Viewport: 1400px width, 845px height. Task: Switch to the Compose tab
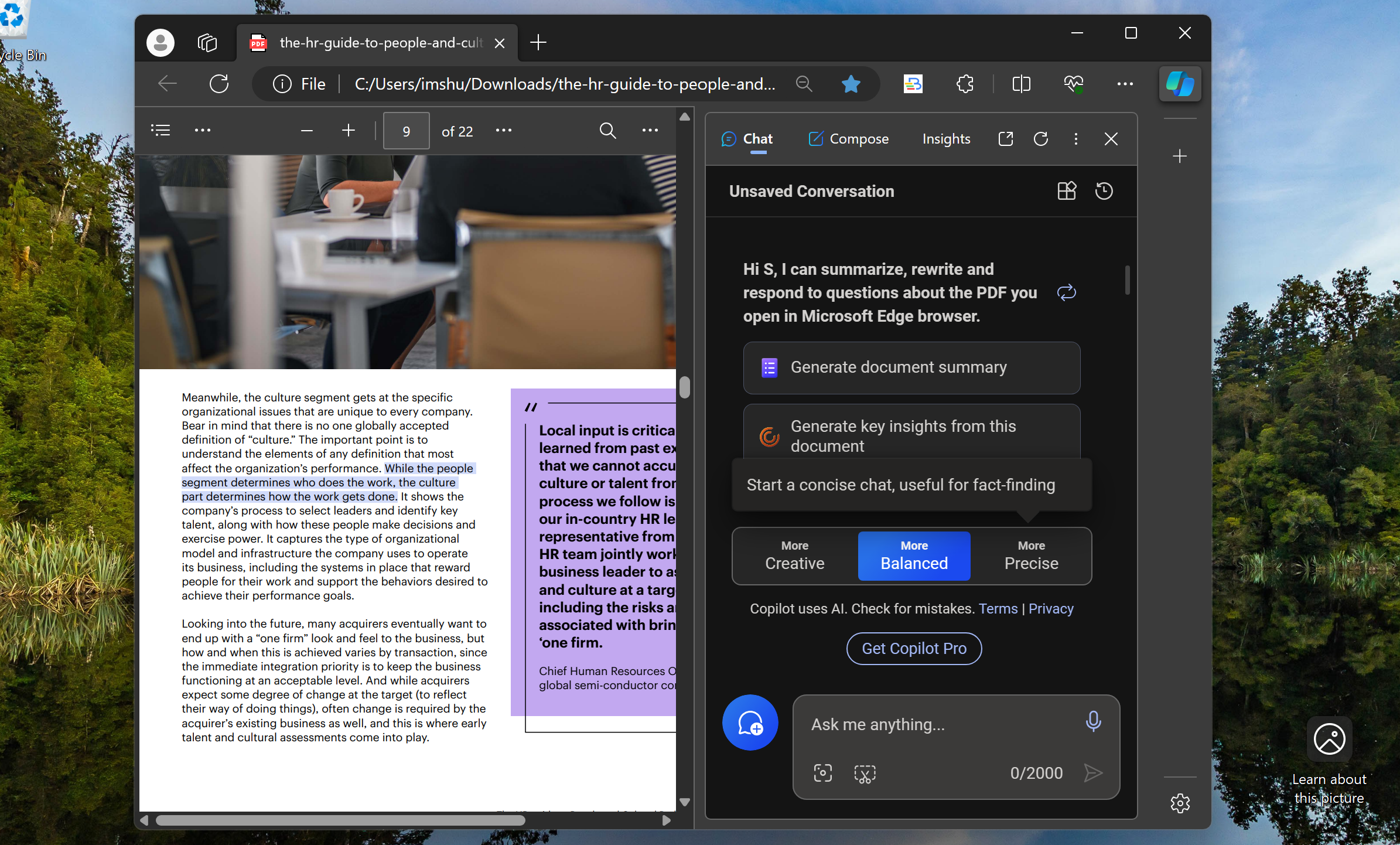coord(849,139)
